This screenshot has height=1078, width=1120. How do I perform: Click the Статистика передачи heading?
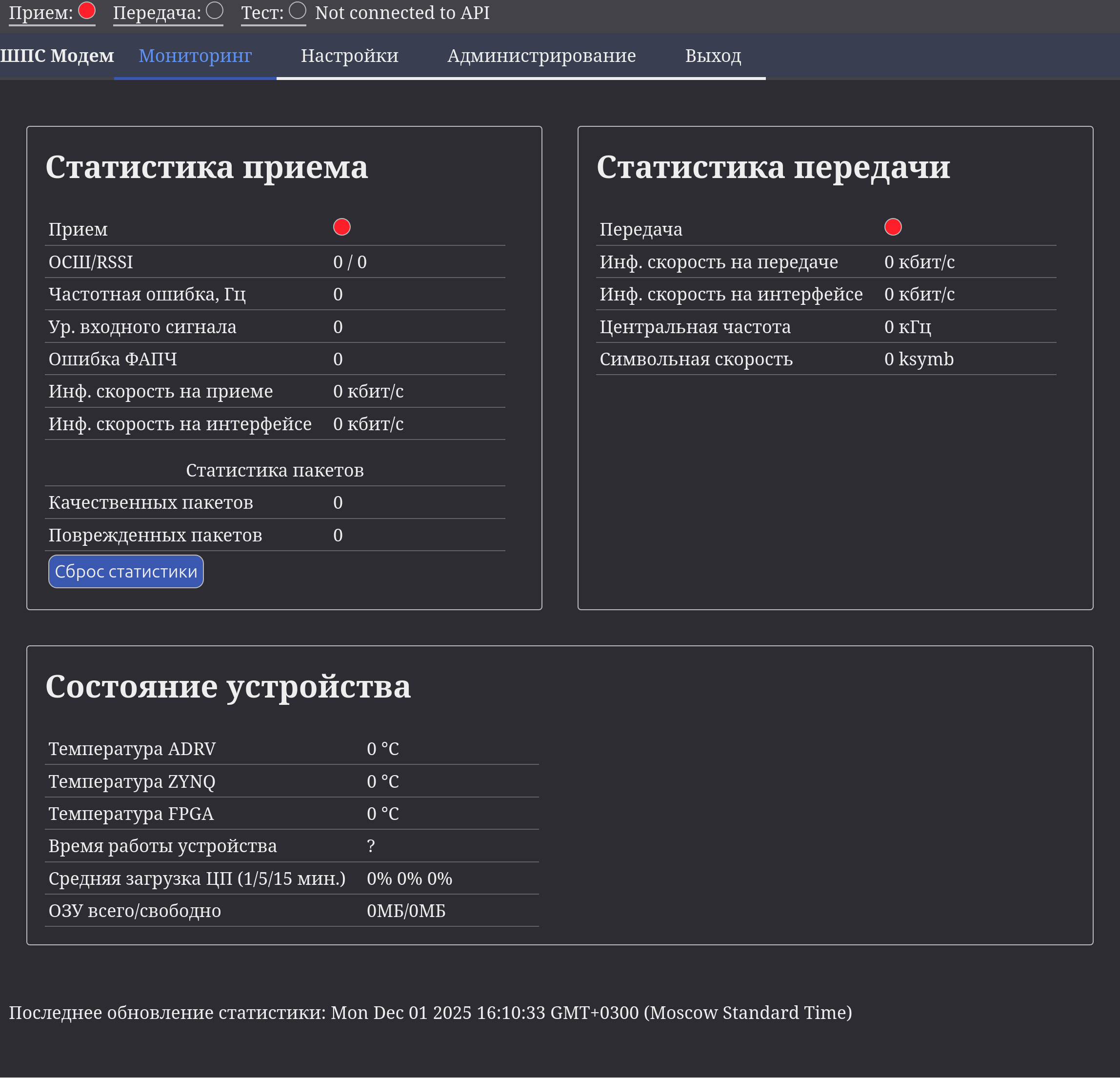(x=773, y=167)
